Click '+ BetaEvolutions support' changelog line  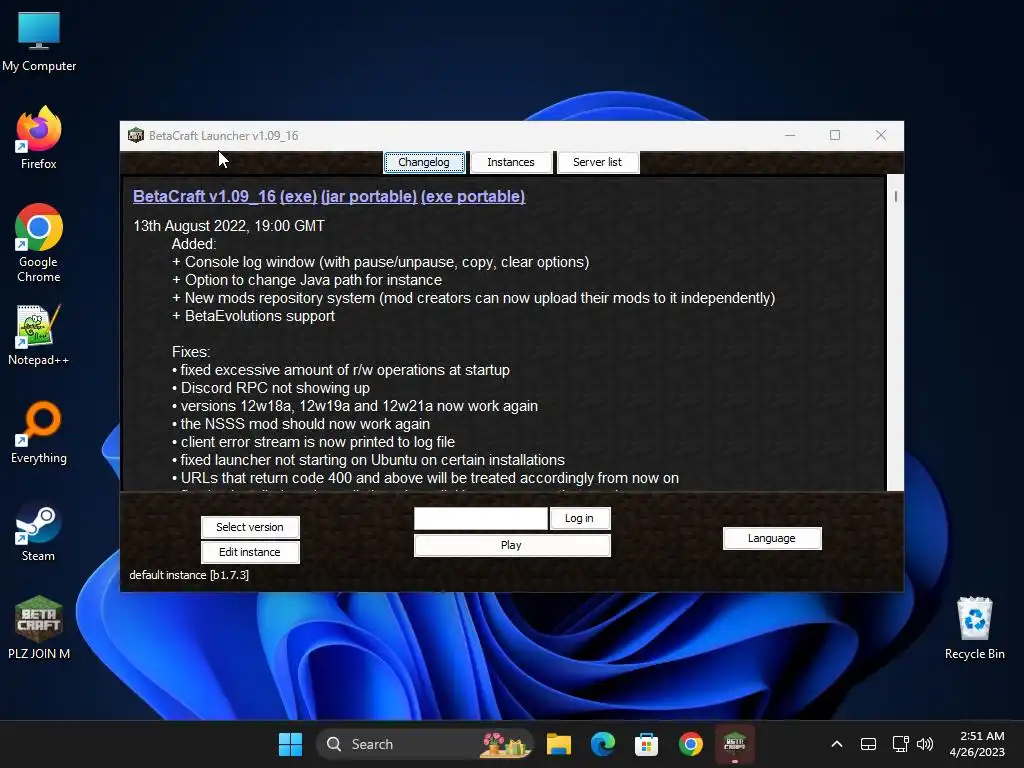point(253,316)
